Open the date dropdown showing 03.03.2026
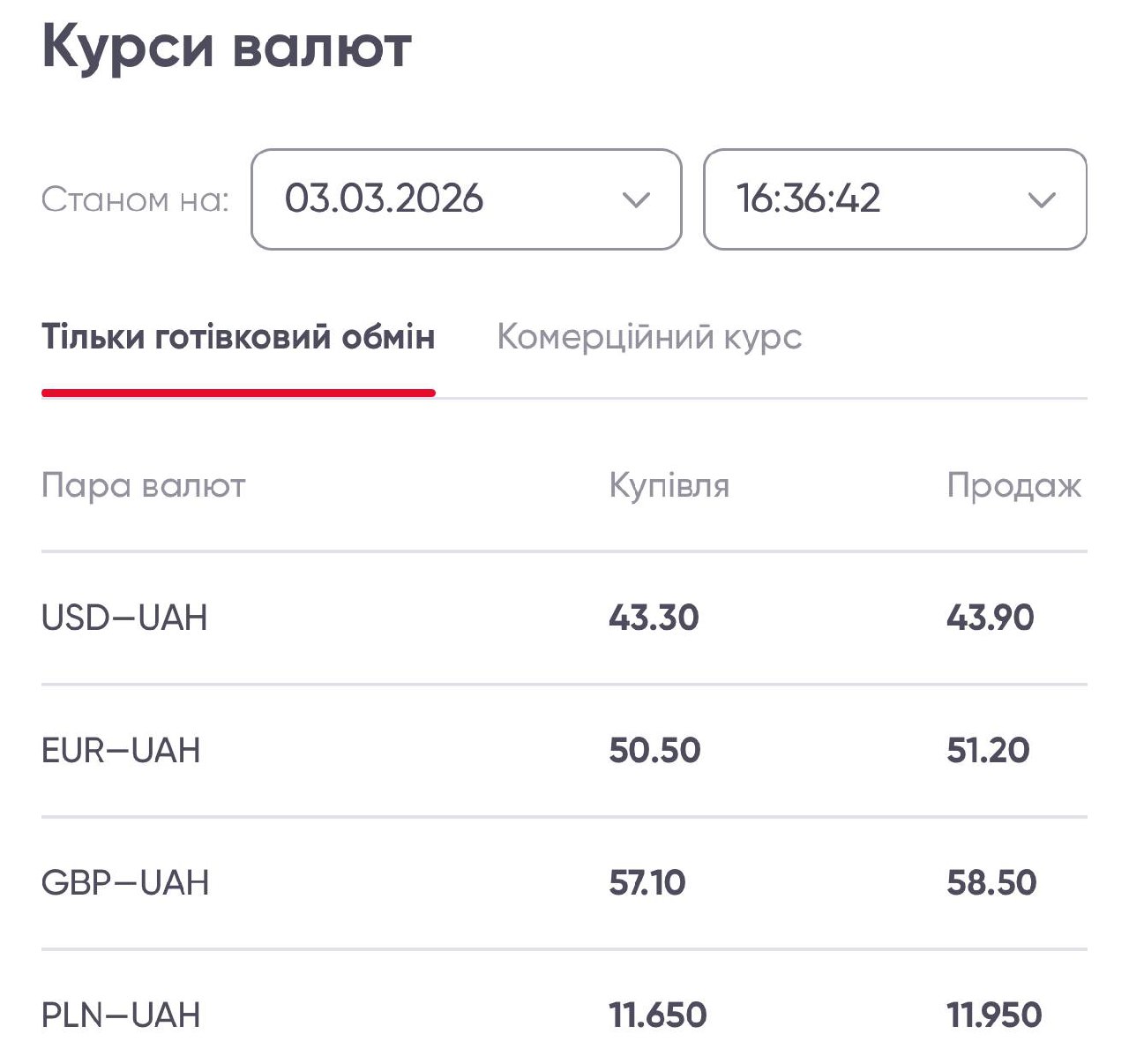The width and height of the screenshot is (1129, 1064). point(465,199)
